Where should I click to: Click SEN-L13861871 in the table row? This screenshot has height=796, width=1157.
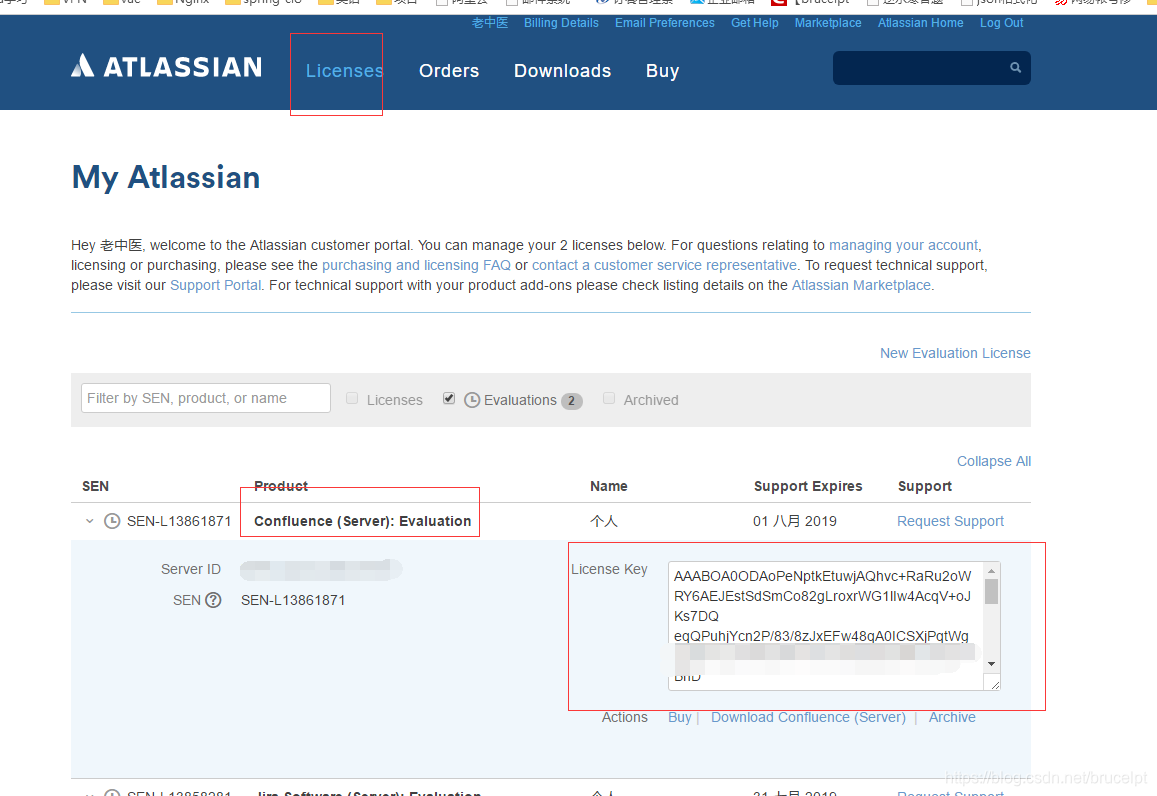179,521
